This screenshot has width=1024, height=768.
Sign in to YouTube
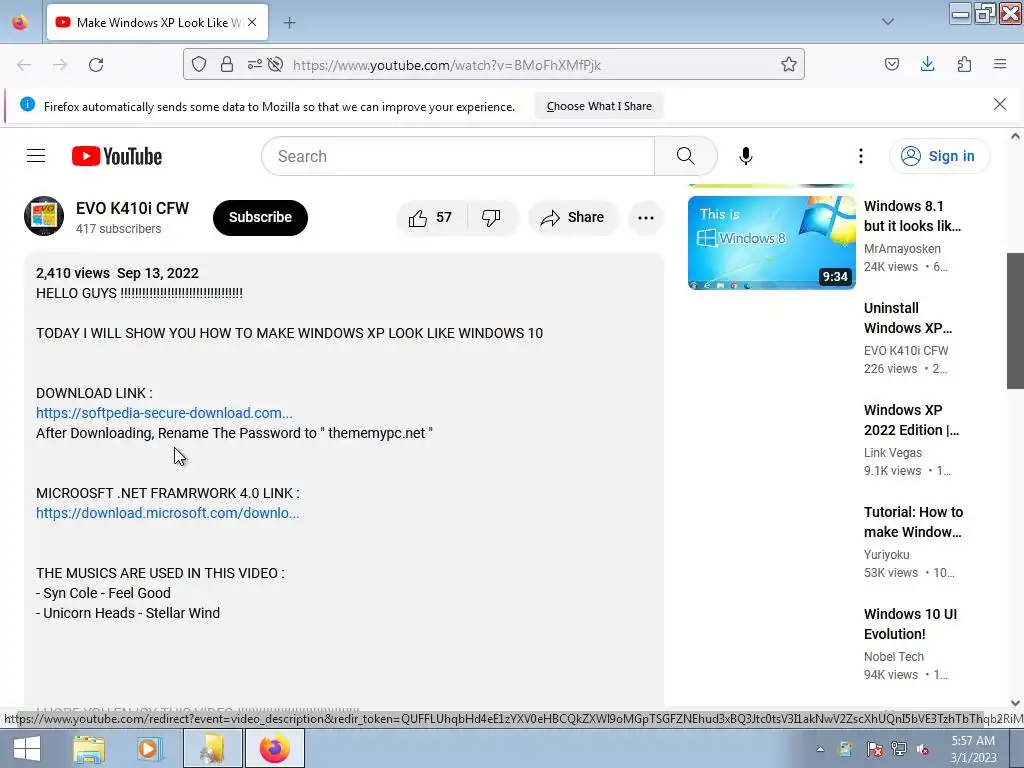939,156
